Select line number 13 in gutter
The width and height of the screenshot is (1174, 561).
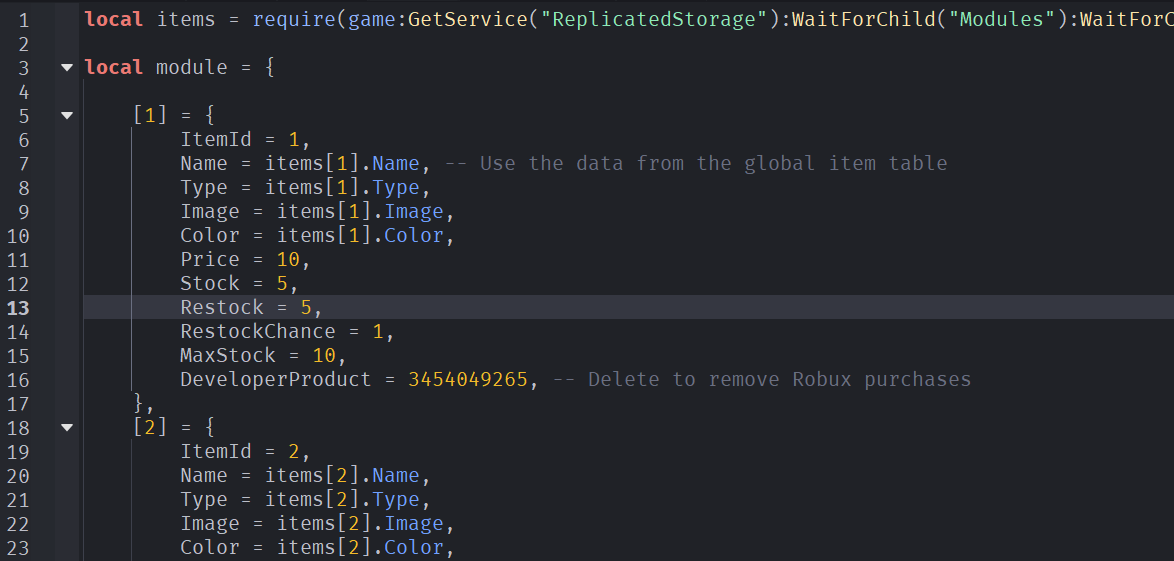tap(18, 308)
